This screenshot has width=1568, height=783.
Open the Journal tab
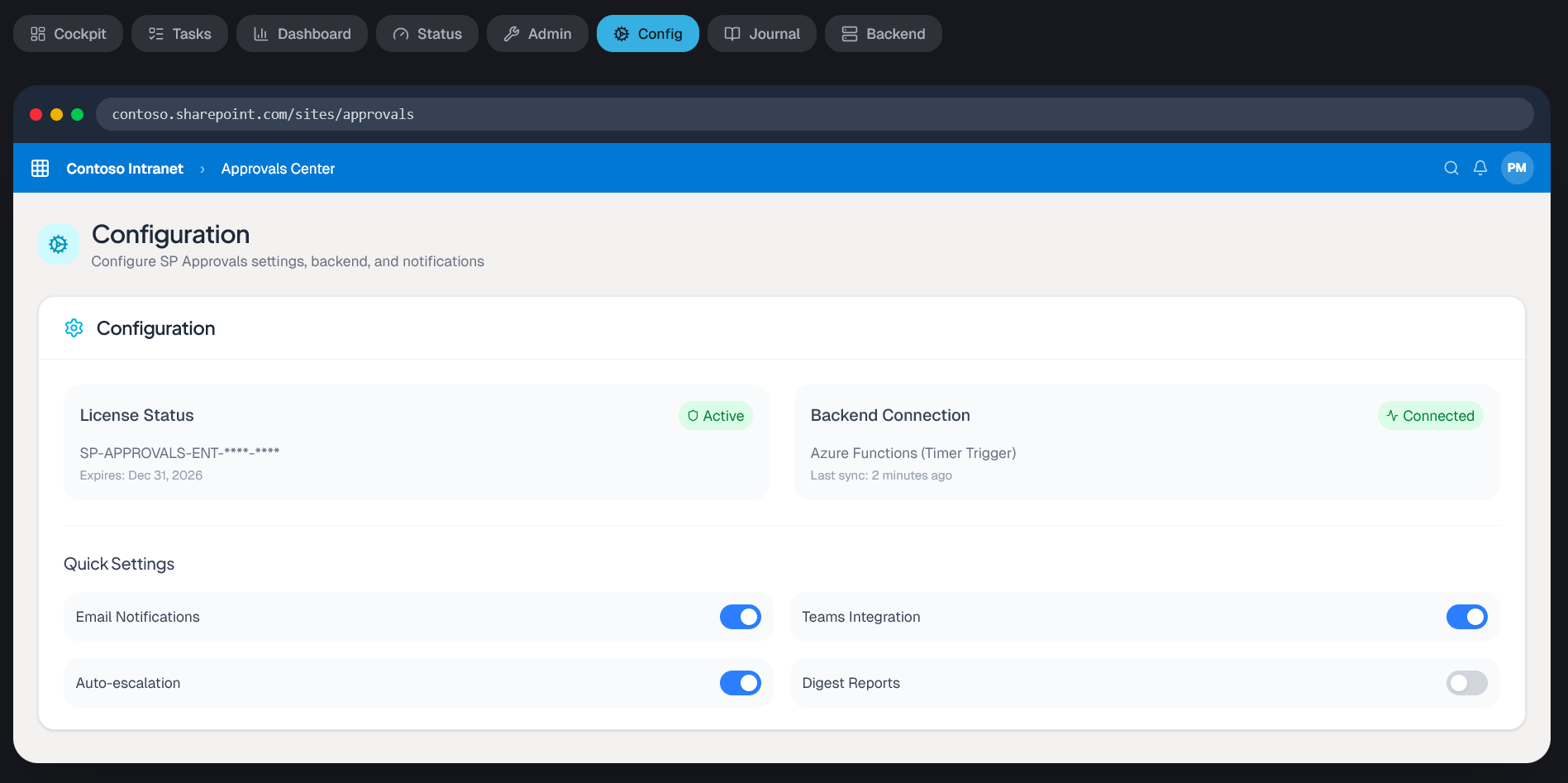tap(761, 33)
